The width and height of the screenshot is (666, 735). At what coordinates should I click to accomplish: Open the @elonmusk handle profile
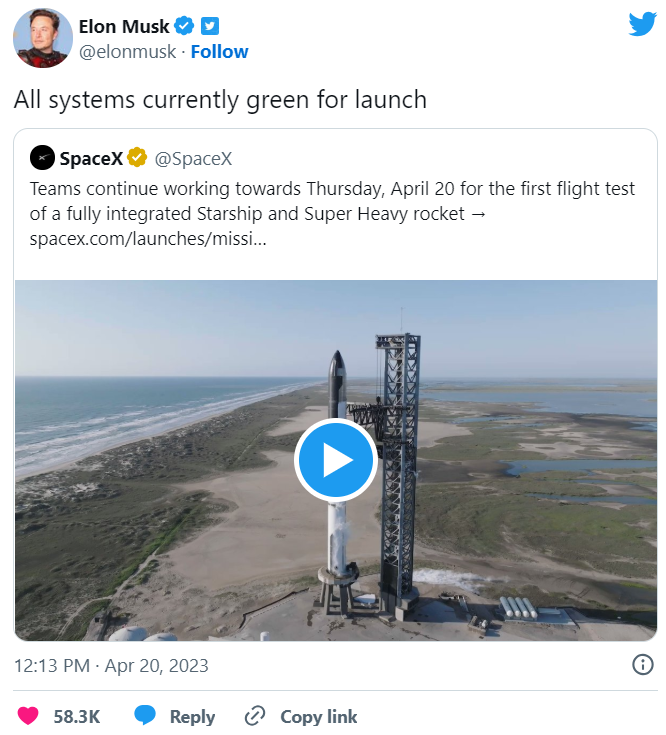tap(128, 51)
